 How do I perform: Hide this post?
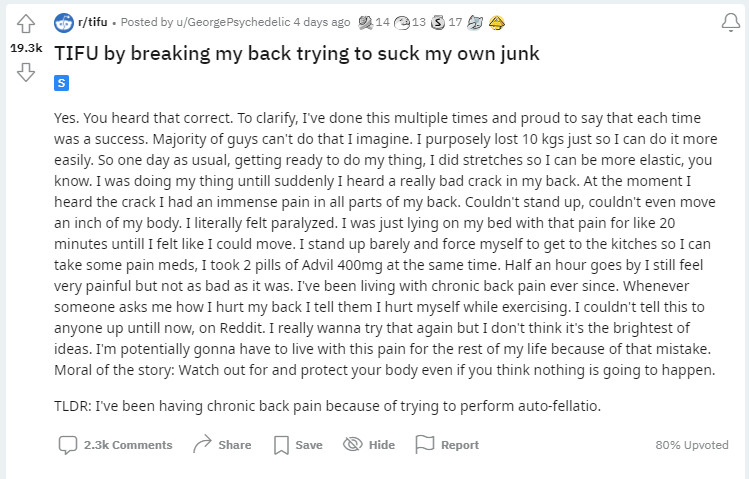[369, 445]
